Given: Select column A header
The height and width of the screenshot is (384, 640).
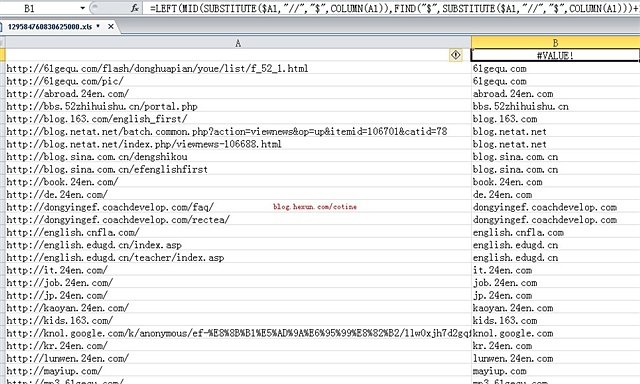Looking at the screenshot, I should click(x=238, y=43).
